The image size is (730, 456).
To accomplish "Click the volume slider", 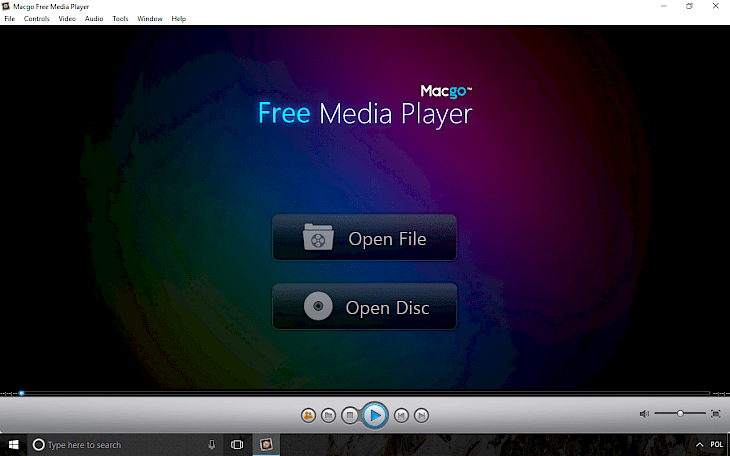I will coord(680,414).
